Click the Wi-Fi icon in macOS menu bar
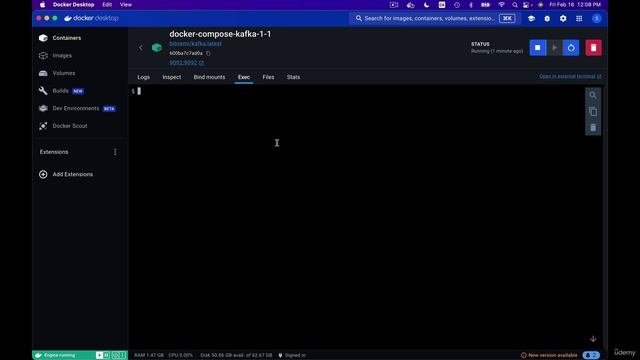 pyautogui.click(x=501, y=5)
